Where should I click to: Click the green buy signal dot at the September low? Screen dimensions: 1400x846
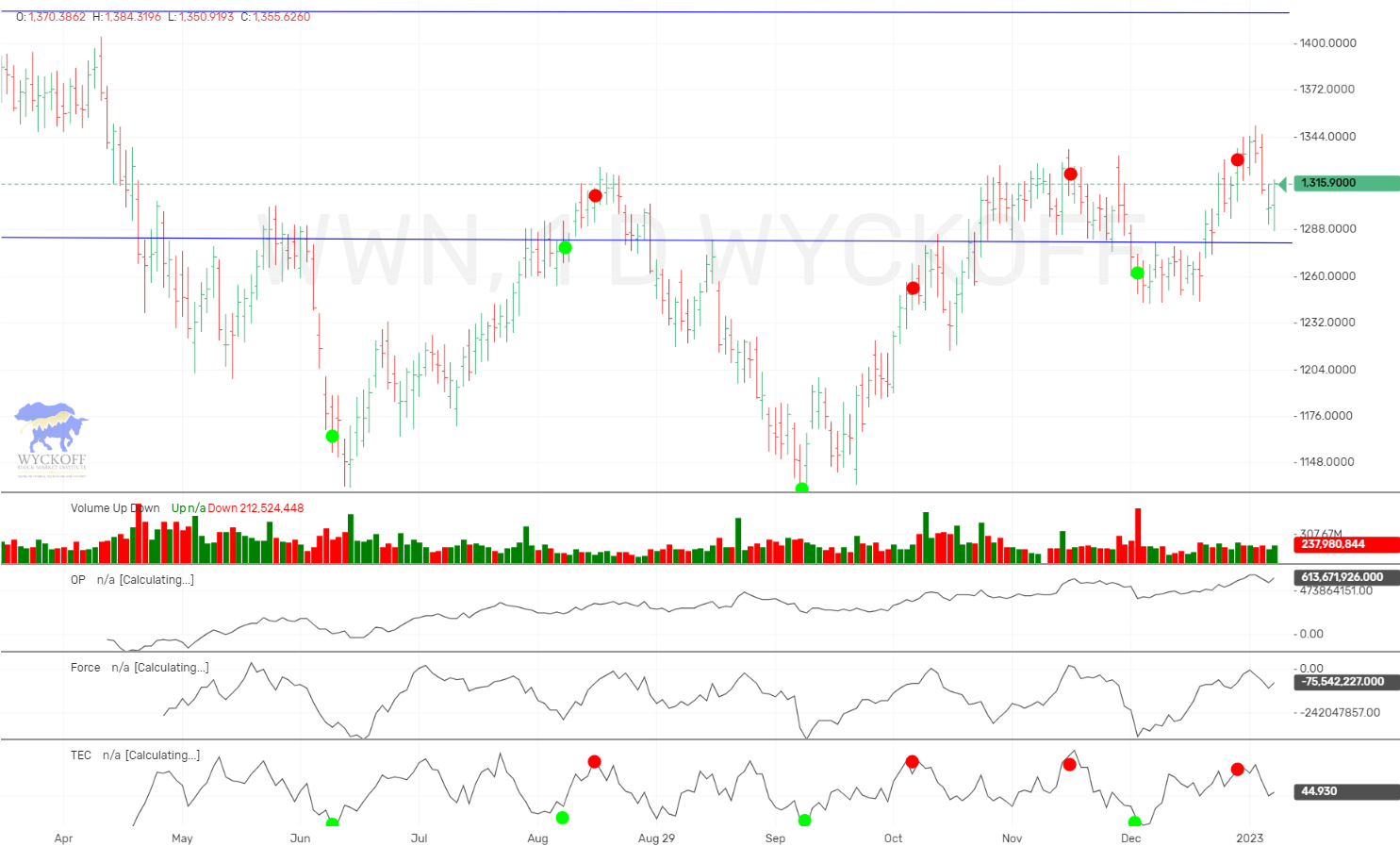[x=800, y=488]
